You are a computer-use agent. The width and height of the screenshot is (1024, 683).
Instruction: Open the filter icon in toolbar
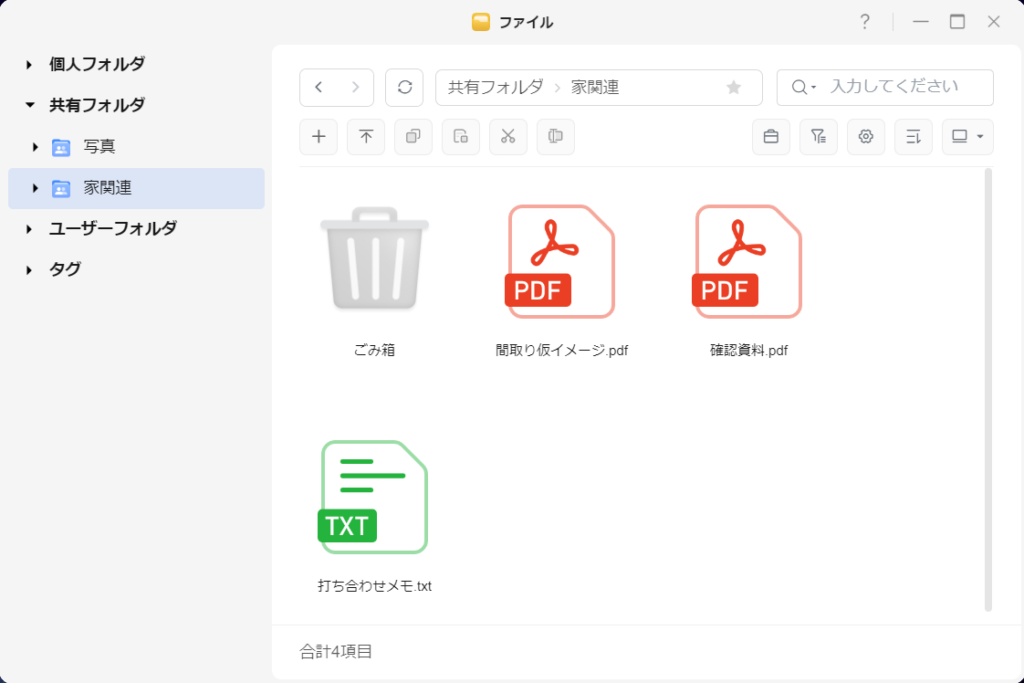pyautogui.click(x=818, y=137)
